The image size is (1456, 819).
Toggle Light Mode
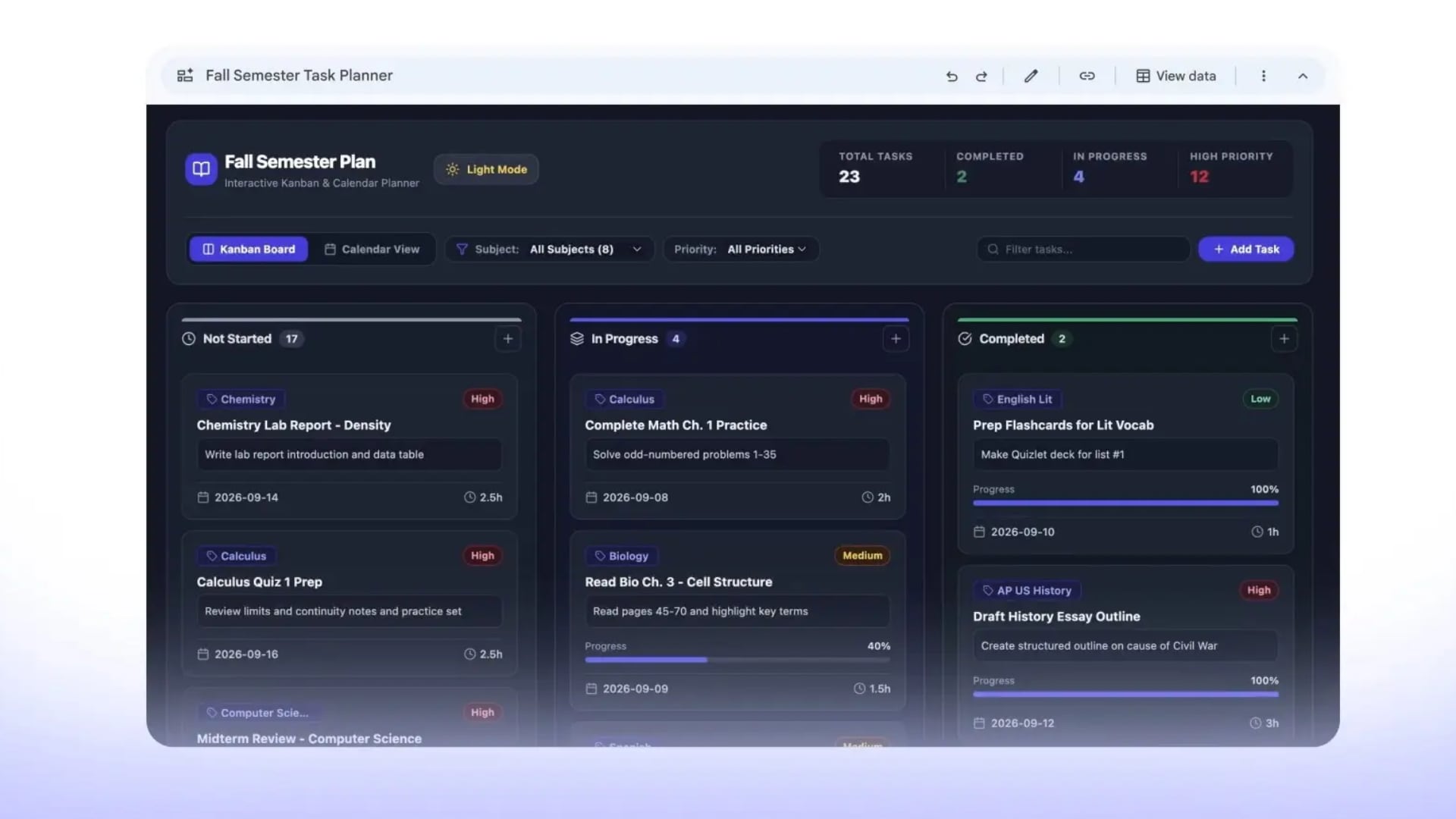[x=486, y=169]
